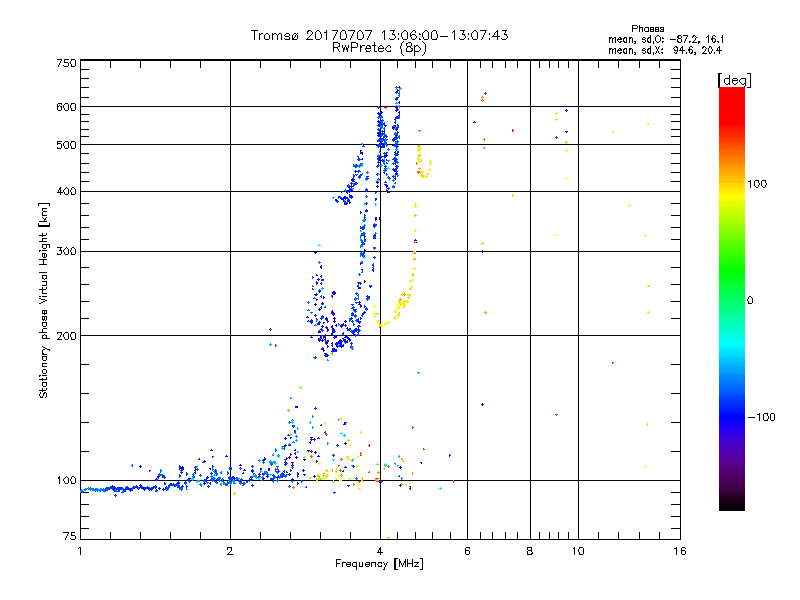Click the colorbar tick label "-100"

[x=762, y=417]
